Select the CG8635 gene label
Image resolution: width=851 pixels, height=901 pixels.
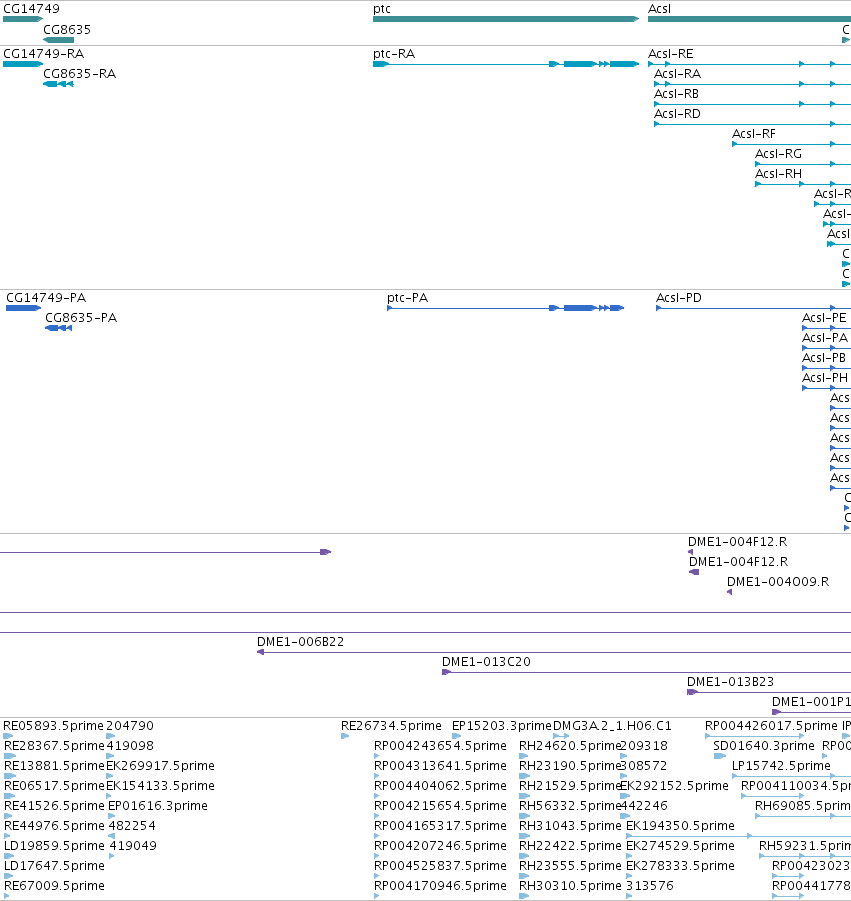pyautogui.click(x=67, y=29)
